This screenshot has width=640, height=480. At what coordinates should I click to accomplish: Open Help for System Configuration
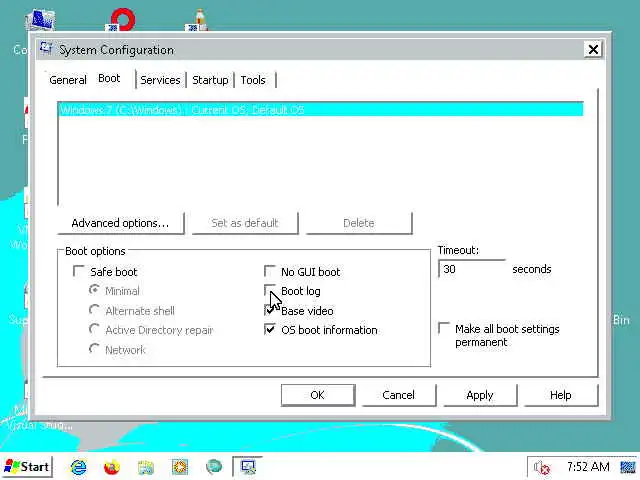(561, 395)
